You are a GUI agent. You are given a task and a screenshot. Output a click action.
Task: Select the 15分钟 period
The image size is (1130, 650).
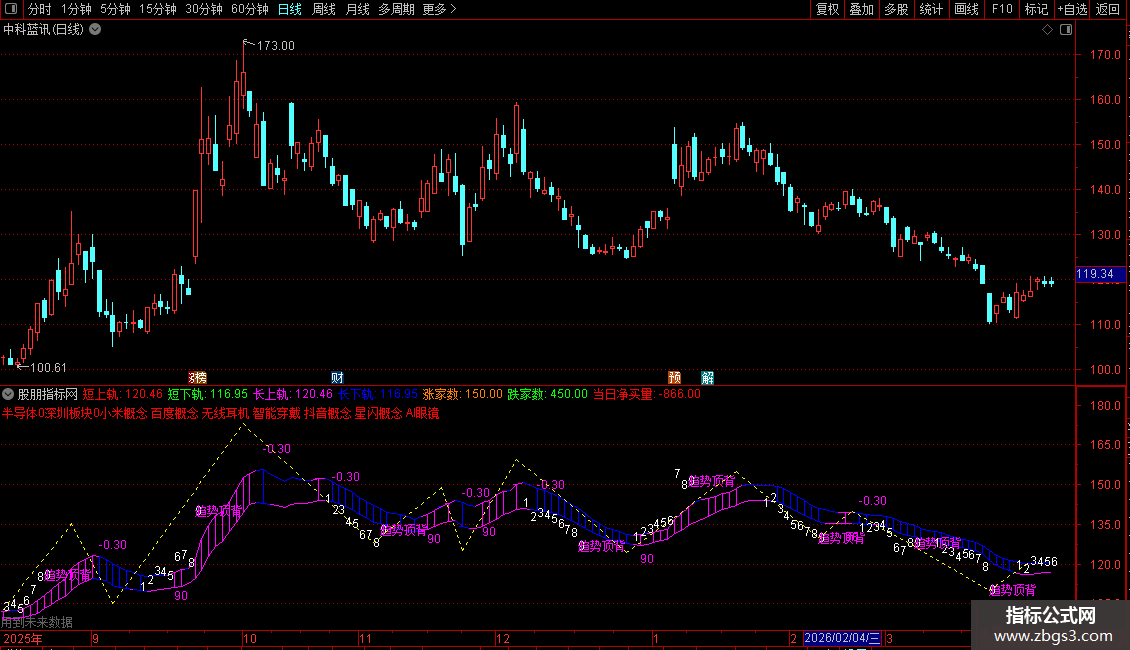157,9
